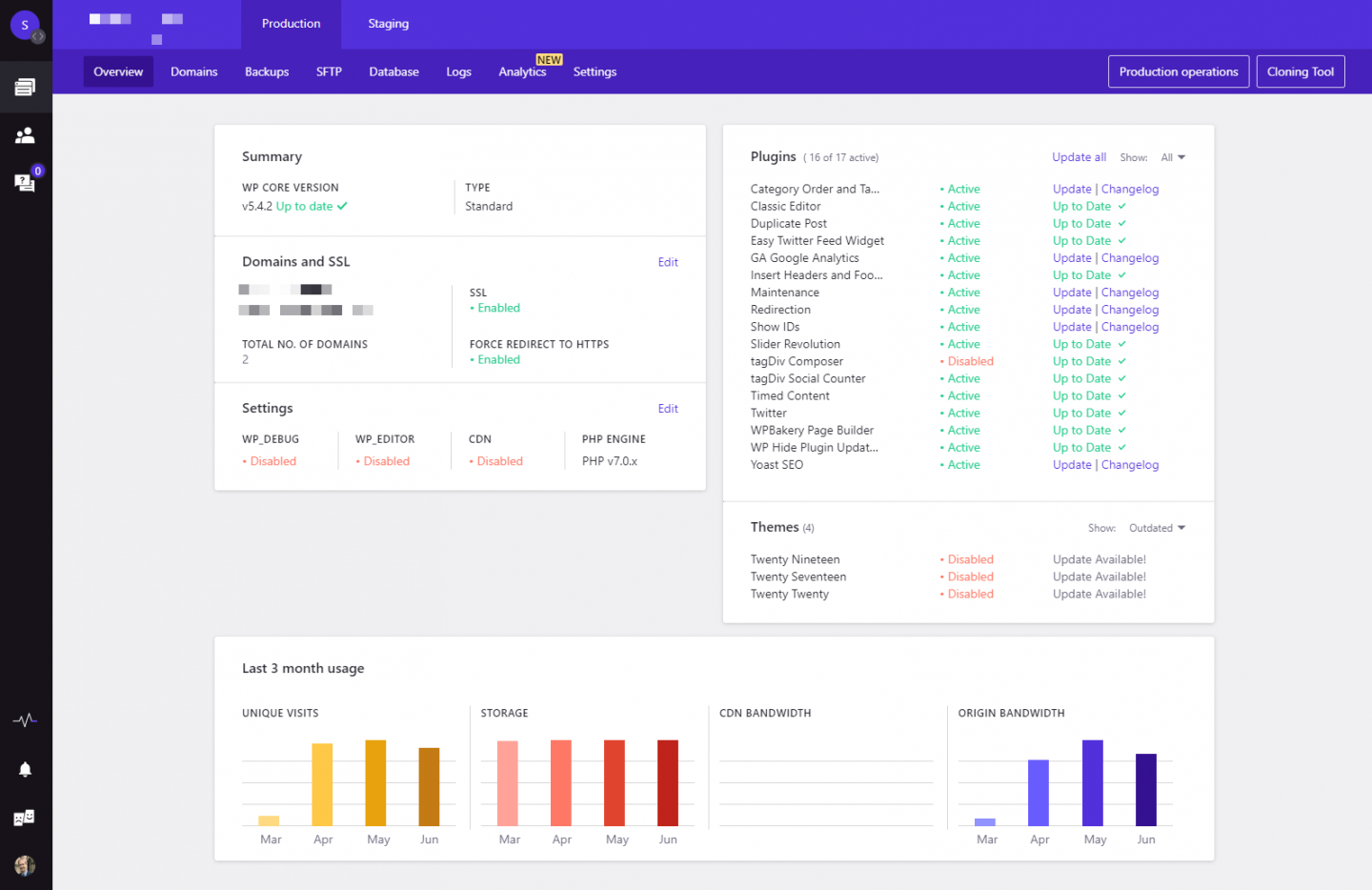Click the Cloning Tool button

click(x=1301, y=71)
